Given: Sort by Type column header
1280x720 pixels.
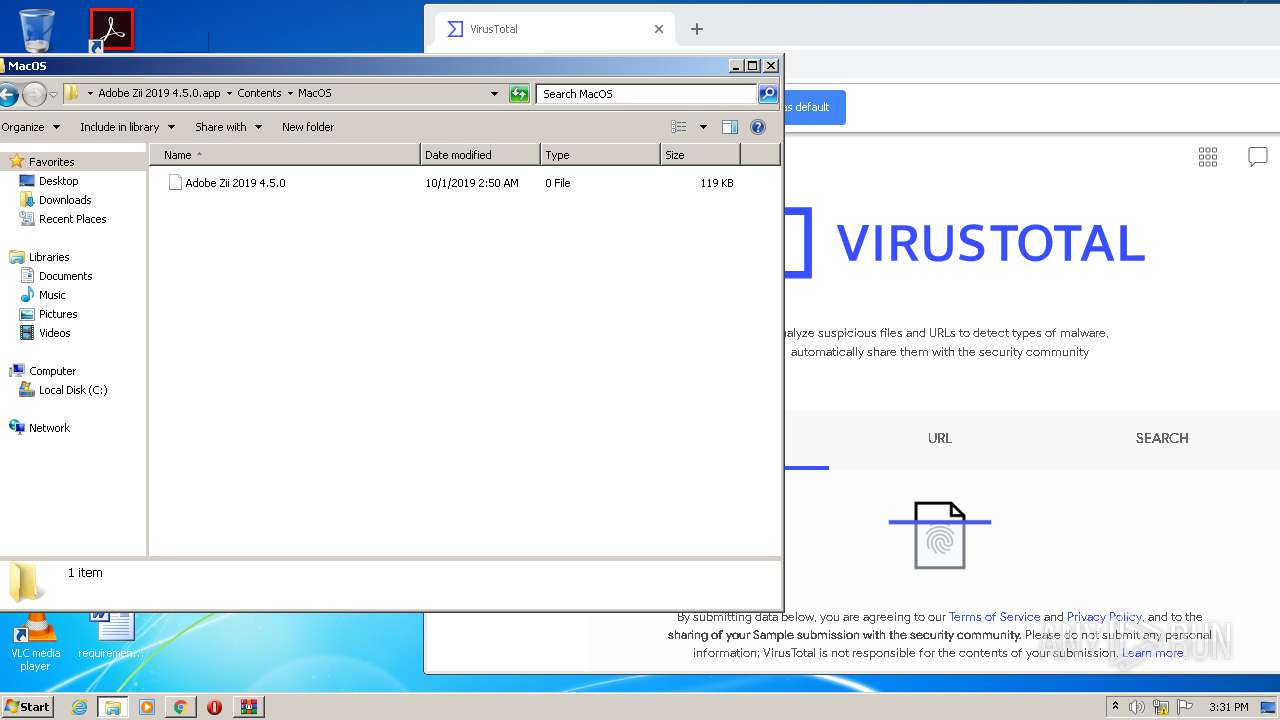Looking at the screenshot, I should click(601, 155).
